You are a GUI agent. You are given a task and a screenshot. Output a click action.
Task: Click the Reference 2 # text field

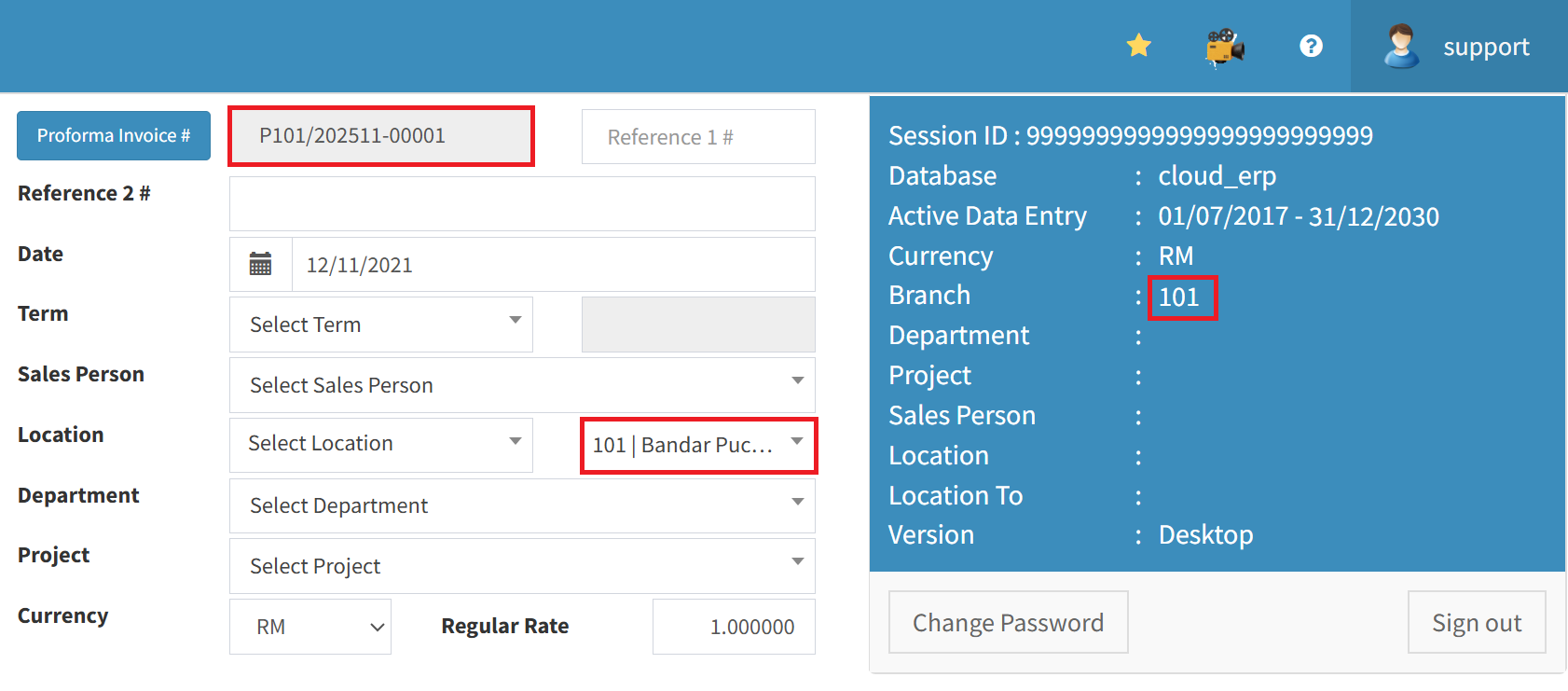522,204
